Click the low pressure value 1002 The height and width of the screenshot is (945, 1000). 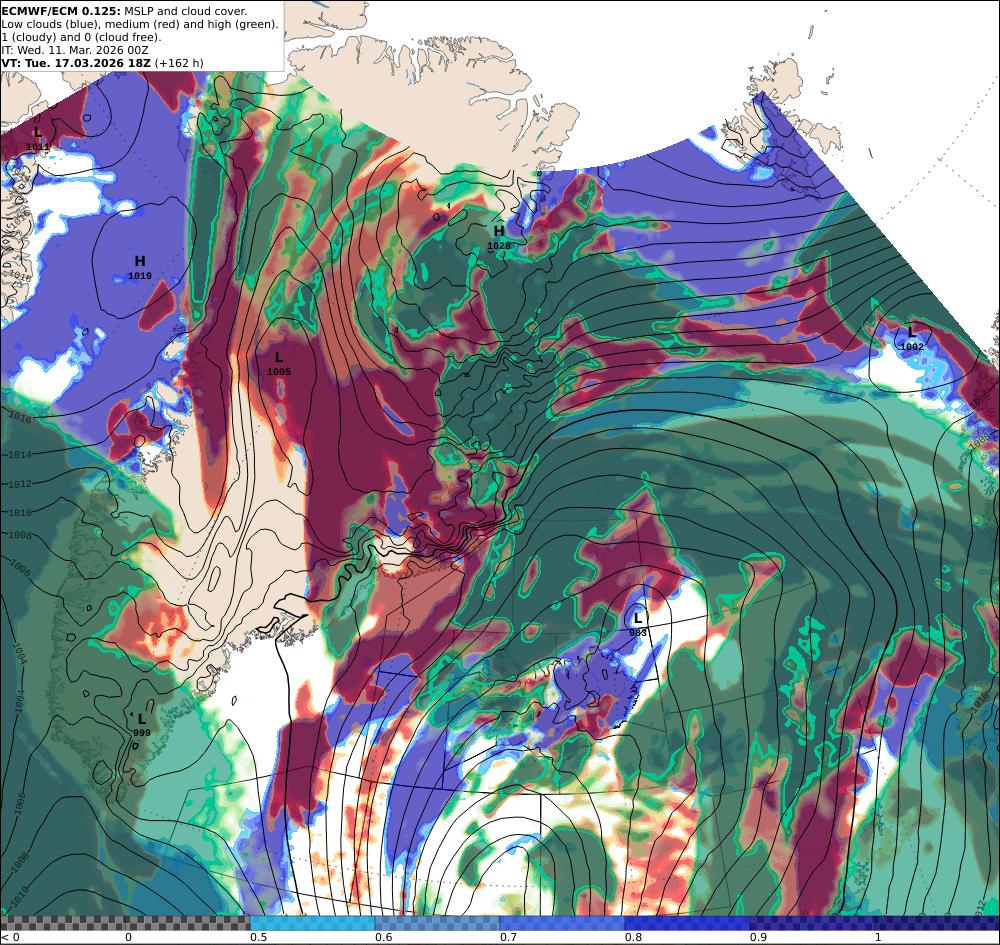pyautogui.click(x=911, y=346)
